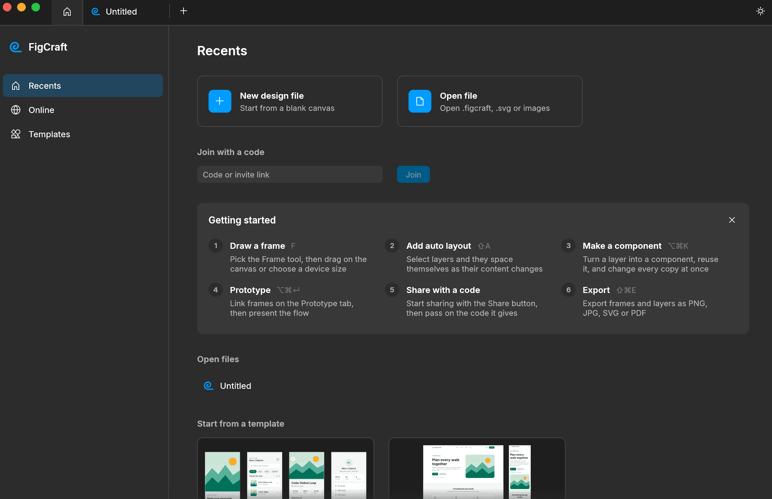Screen dimensions: 772x499
Task: Click the Untitled file's swirl icon
Action: tap(208, 386)
